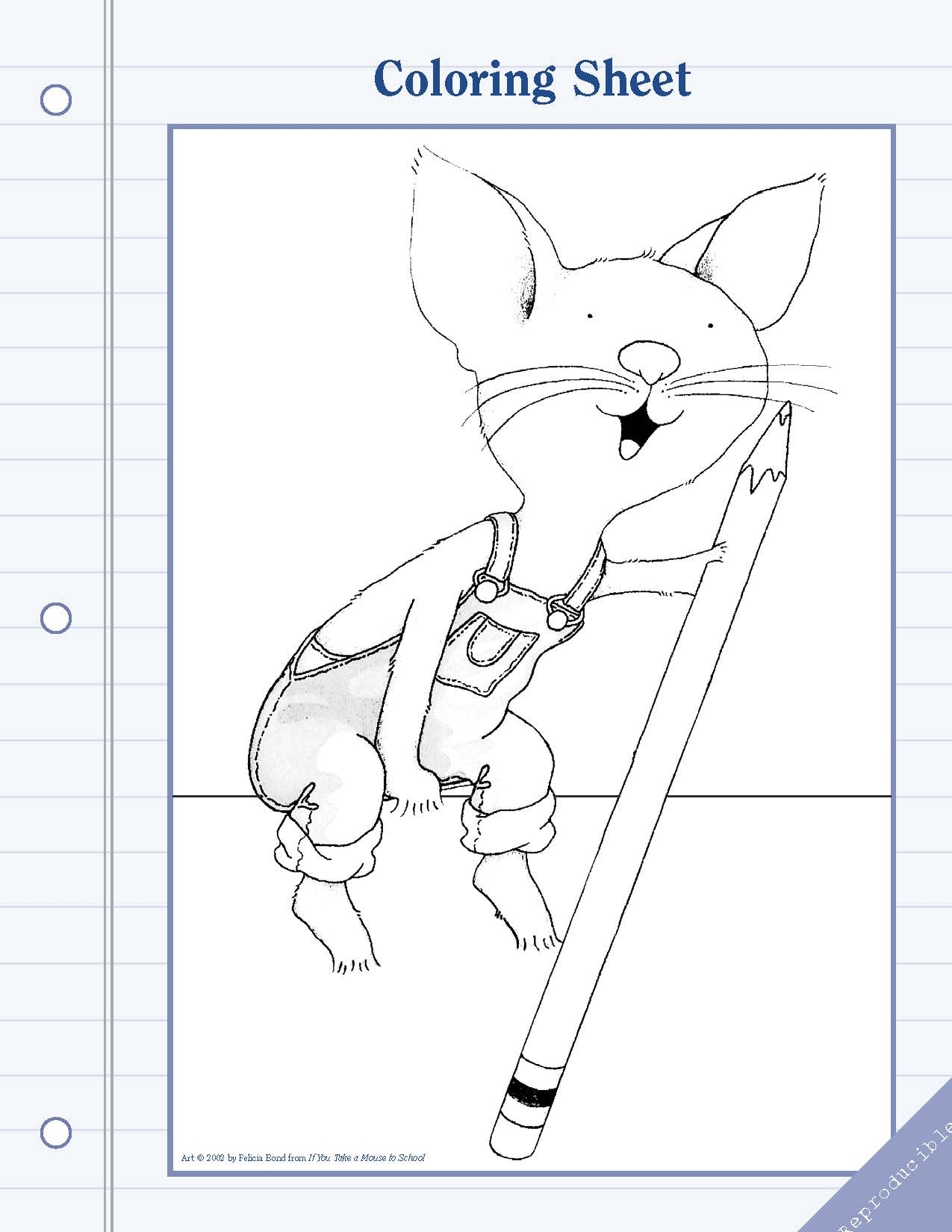Viewport: 952px width, 1232px height.
Task: Click the black band on the pencil
Action: pos(530,1094)
